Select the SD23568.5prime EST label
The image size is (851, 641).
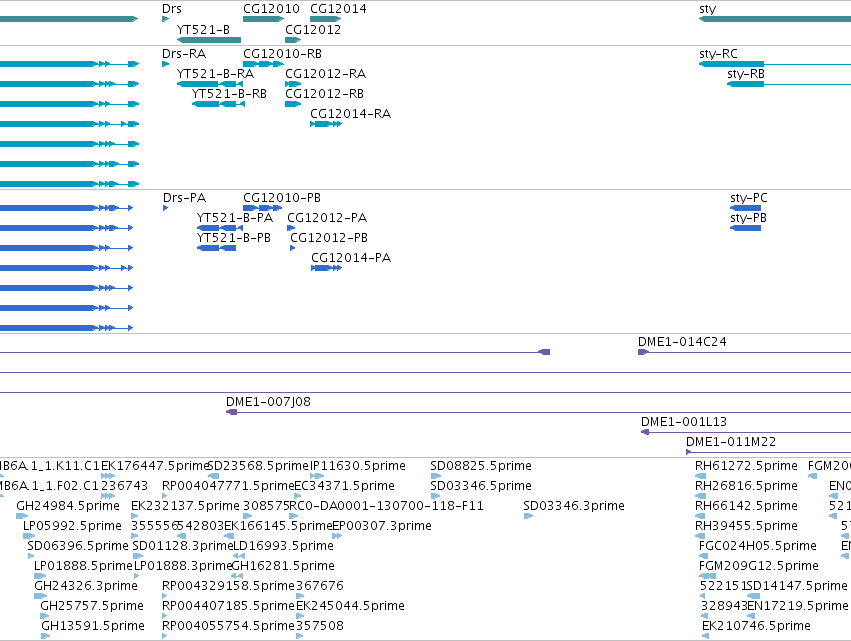click(258, 466)
